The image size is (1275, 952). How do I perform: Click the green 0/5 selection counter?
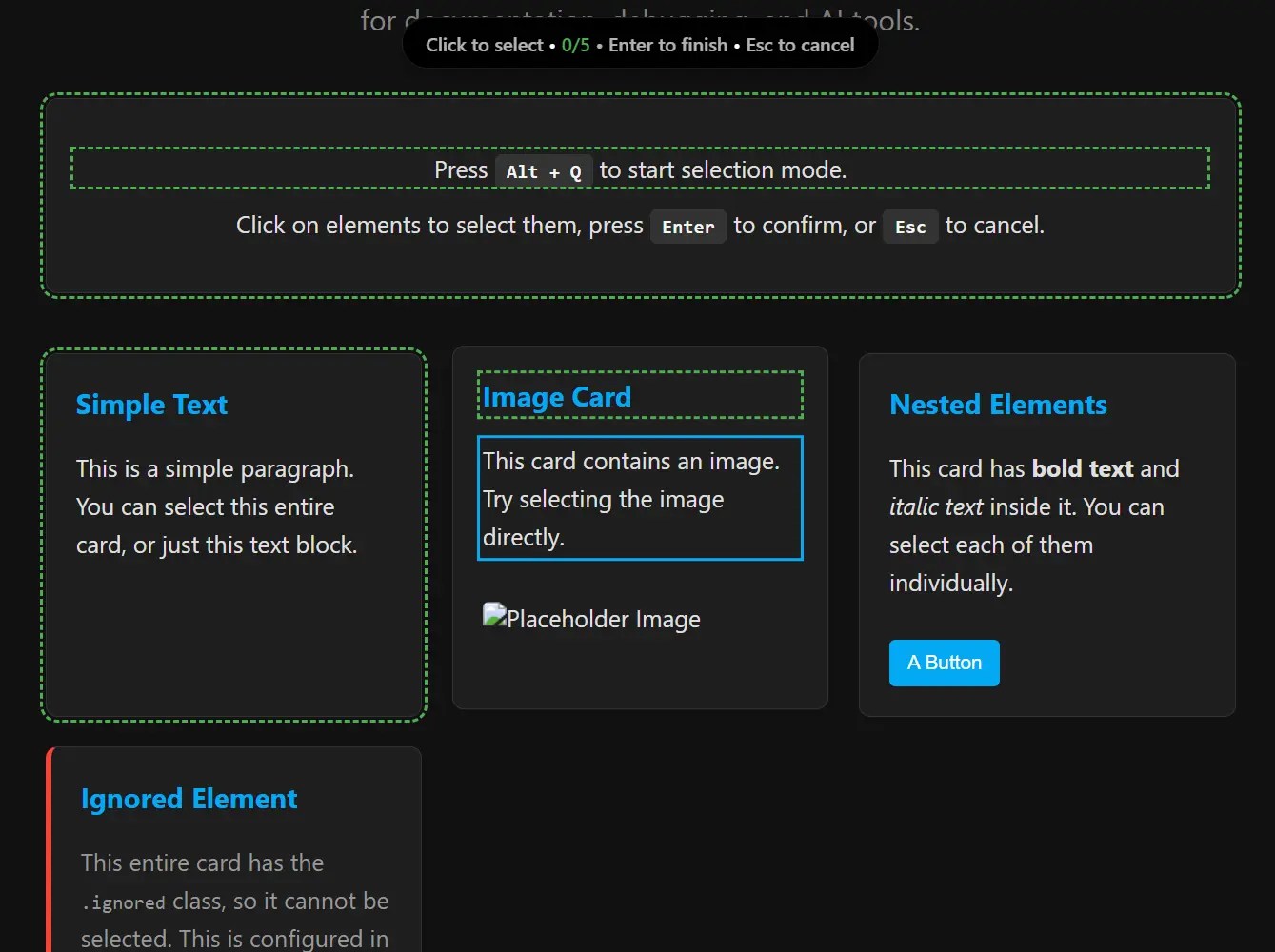[575, 44]
